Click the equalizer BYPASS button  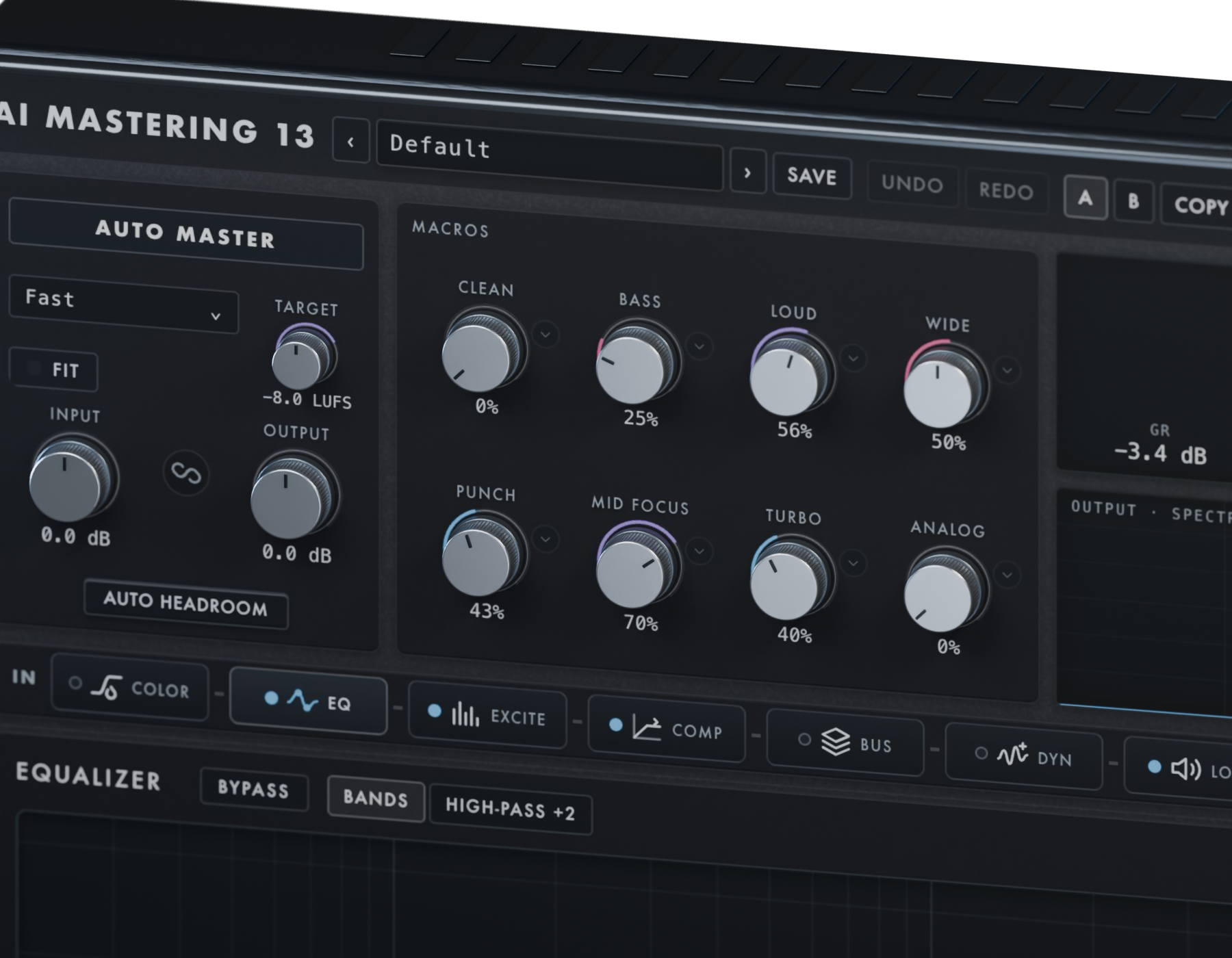(254, 789)
